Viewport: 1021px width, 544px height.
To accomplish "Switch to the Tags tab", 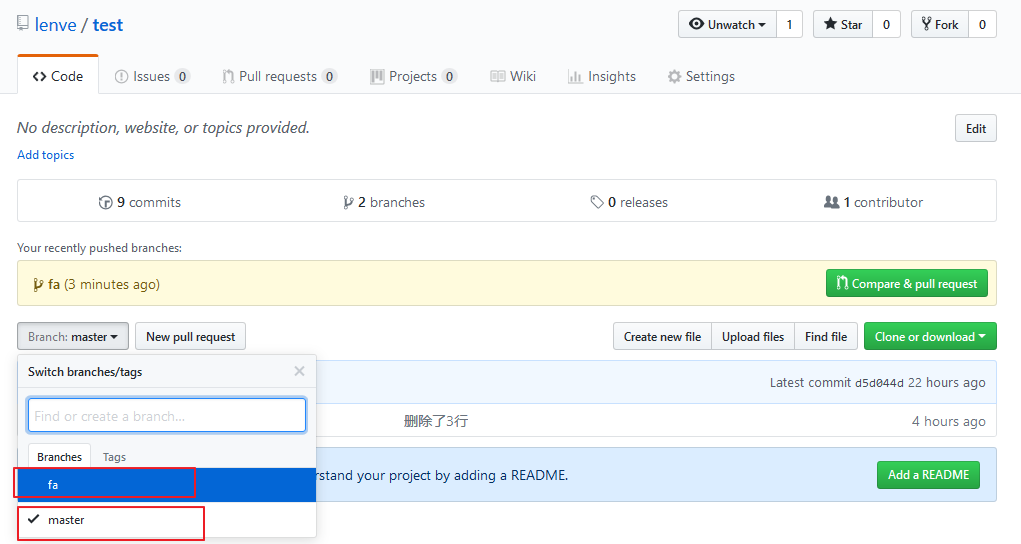I will [x=114, y=457].
